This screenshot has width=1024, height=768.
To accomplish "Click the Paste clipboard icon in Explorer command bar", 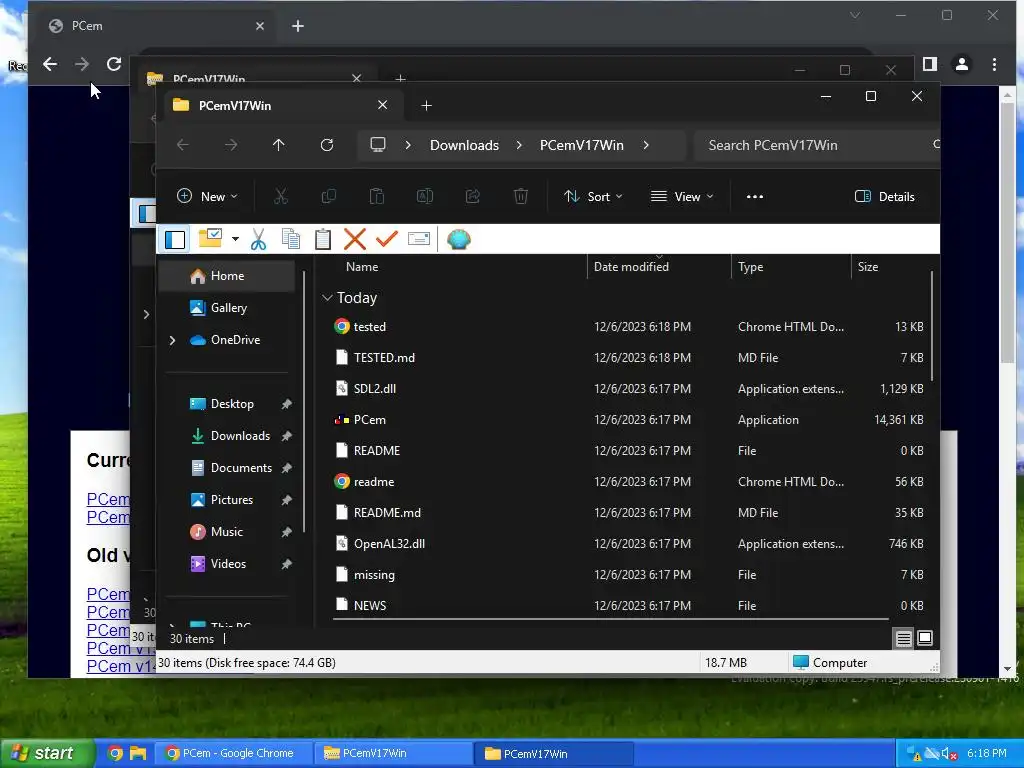I will [x=377, y=197].
